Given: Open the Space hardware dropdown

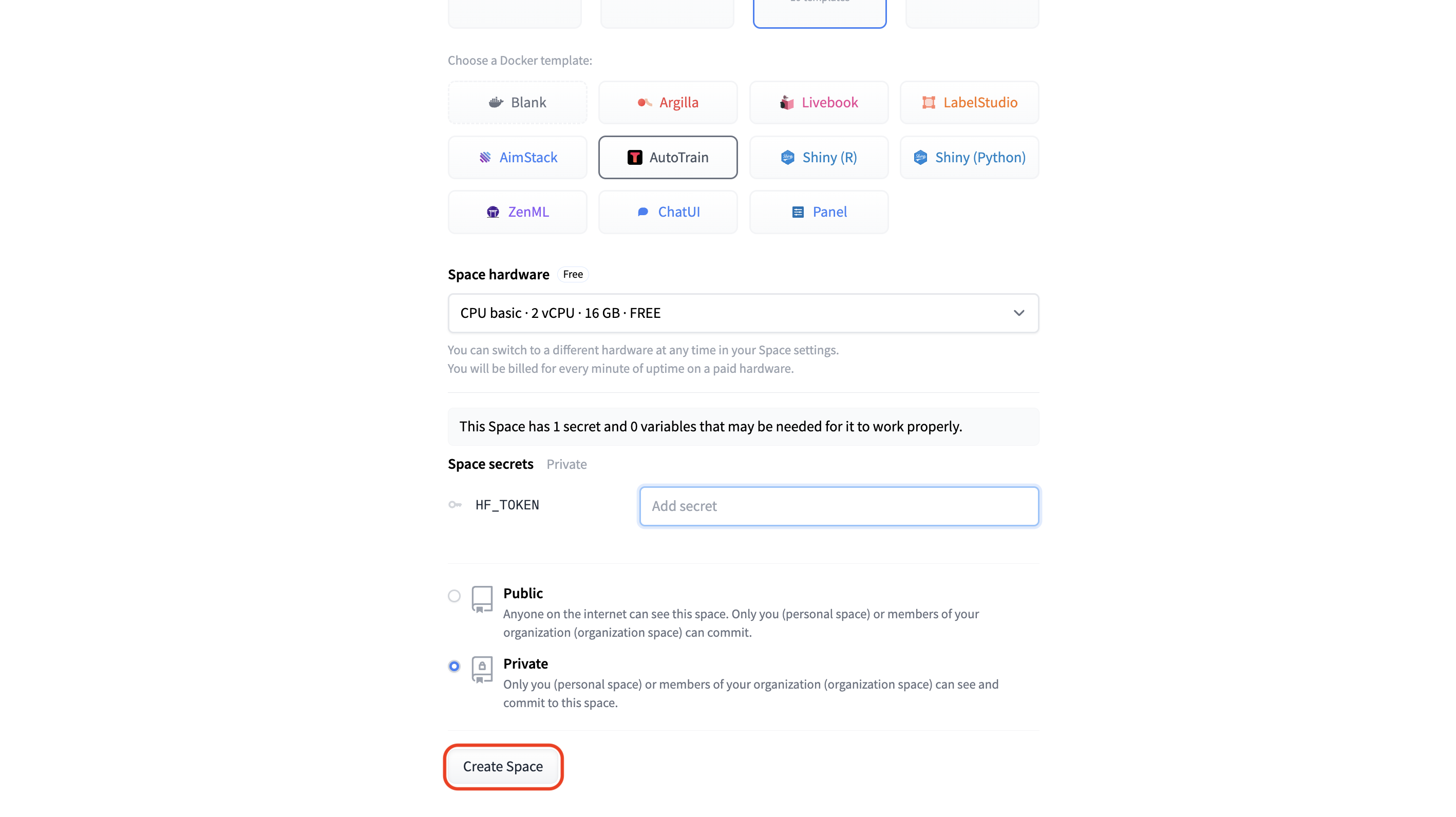Looking at the screenshot, I should pos(743,313).
